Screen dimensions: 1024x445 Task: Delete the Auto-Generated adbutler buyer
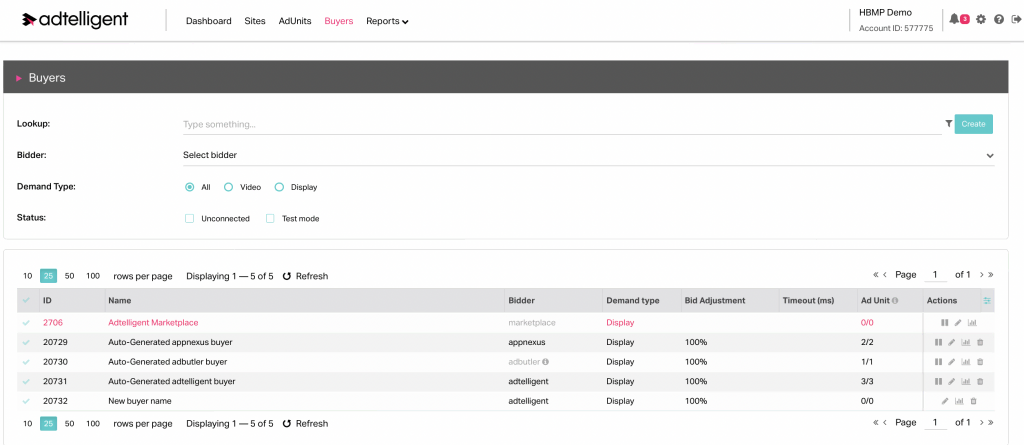tap(980, 362)
